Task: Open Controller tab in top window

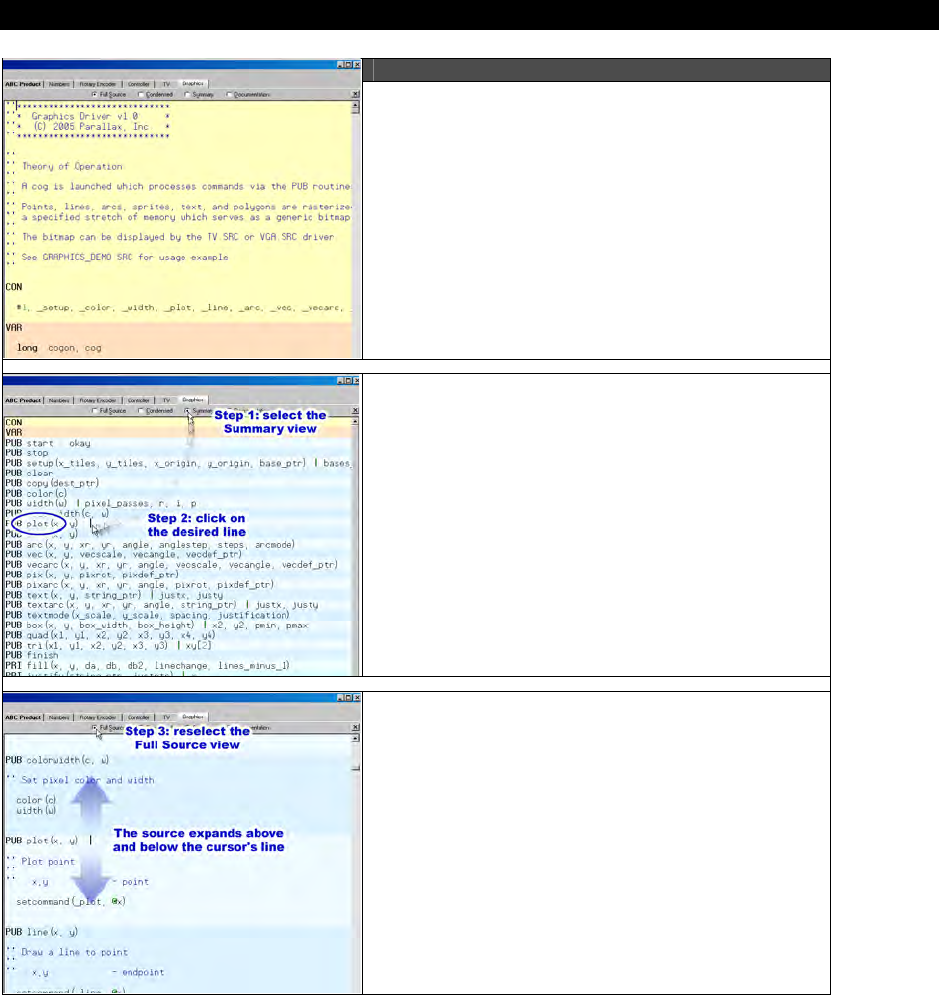Action: coord(138,84)
